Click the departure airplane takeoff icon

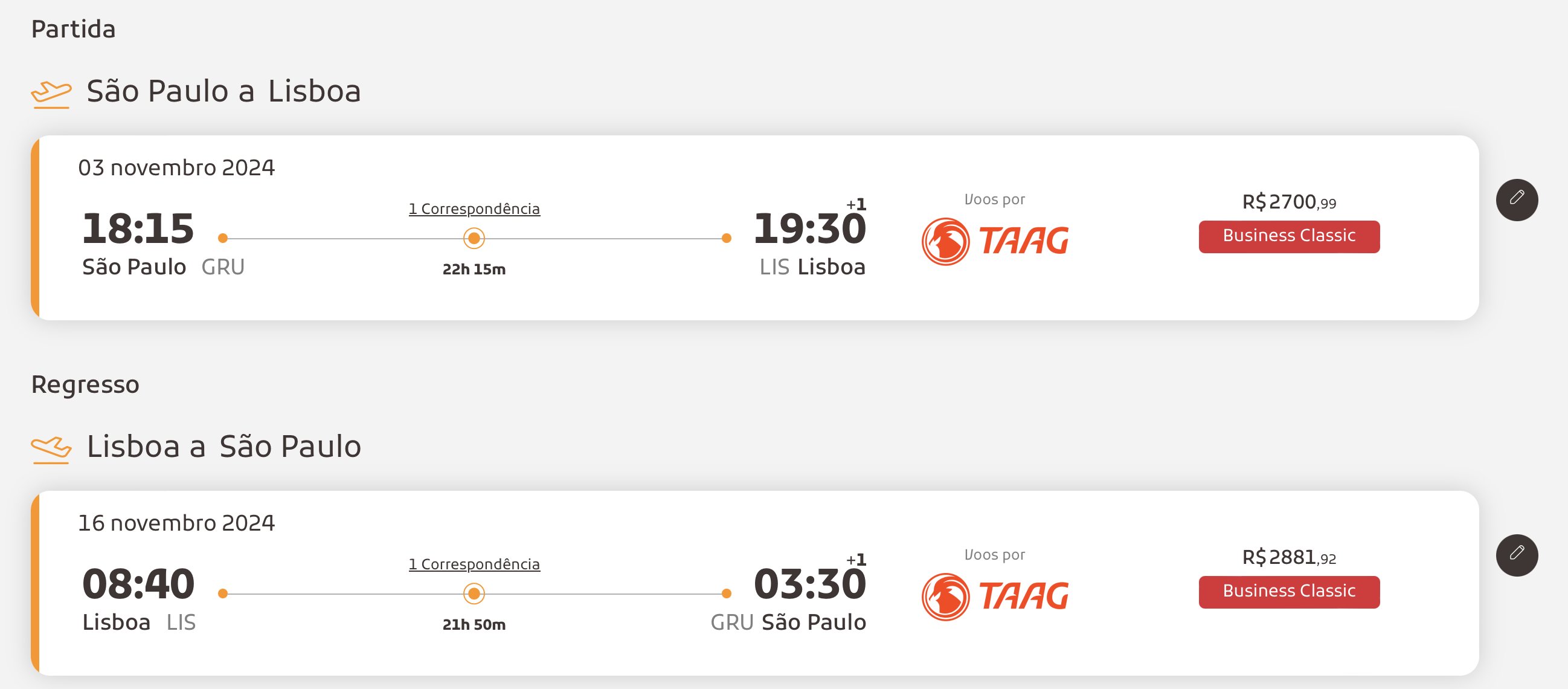coord(51,94)
